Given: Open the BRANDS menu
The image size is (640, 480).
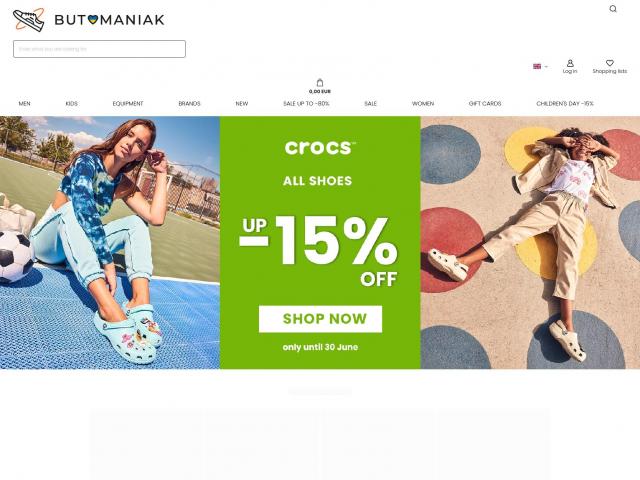Looking at the screenshot, I should pos(189,104).
